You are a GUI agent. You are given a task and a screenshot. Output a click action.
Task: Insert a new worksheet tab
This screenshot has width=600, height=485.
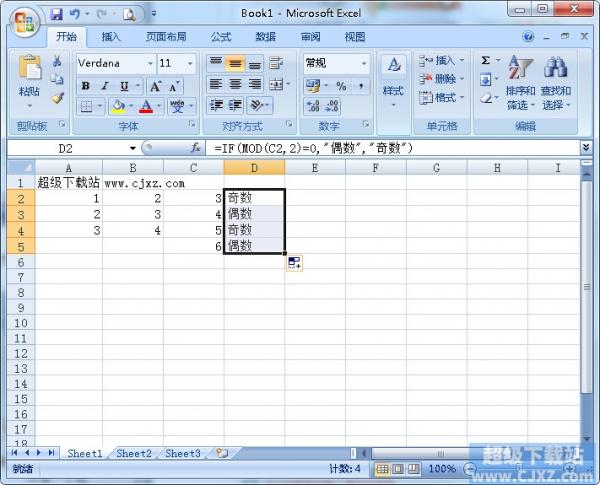222,454
